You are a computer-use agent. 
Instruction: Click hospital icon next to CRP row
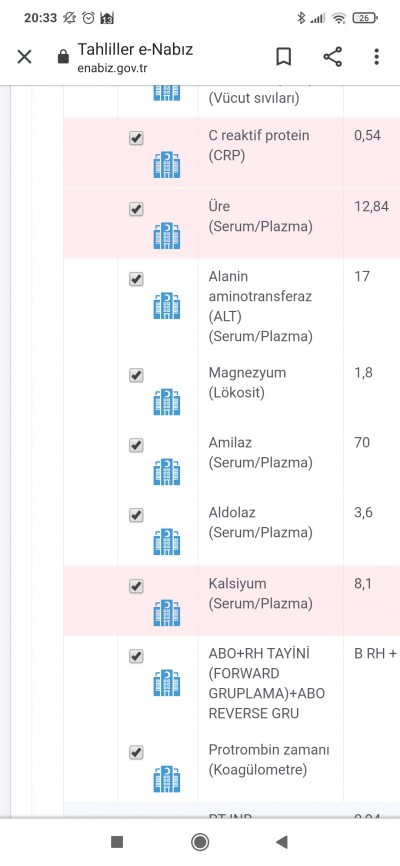click(167, 165)
